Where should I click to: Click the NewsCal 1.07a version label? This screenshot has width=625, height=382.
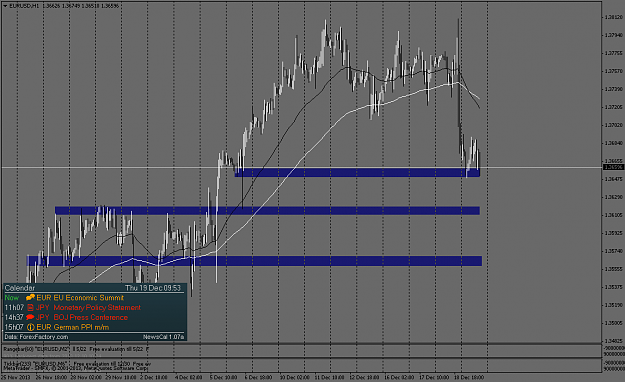[163, 337]
